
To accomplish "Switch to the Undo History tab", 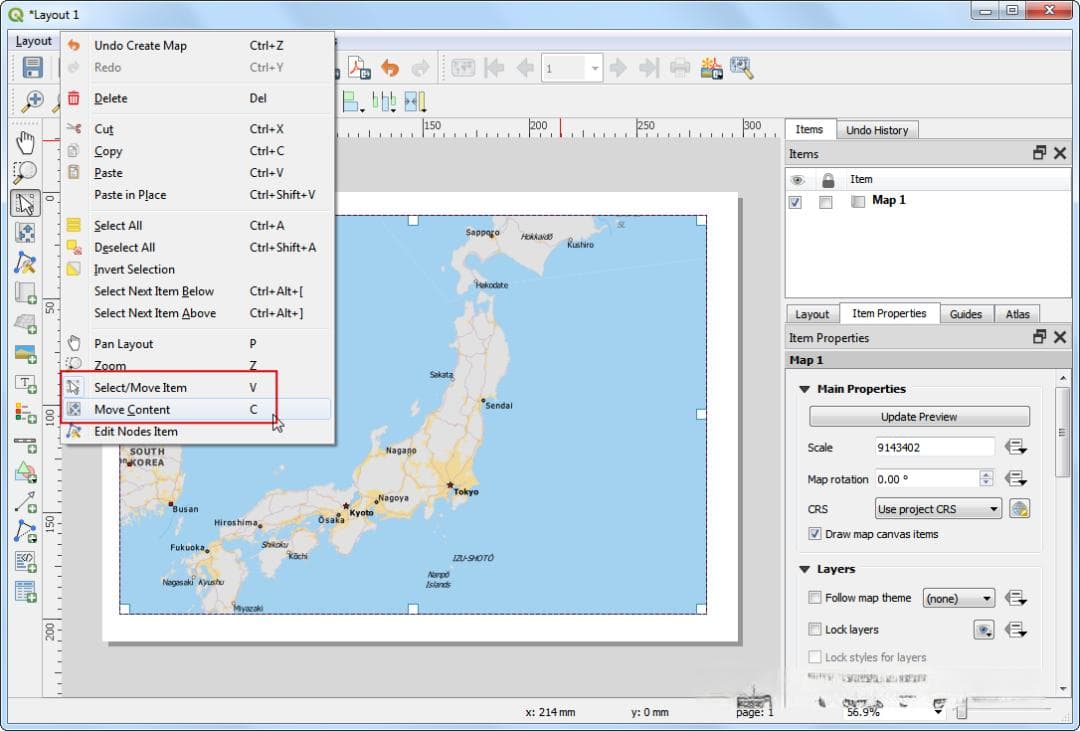I will tap(877, 130).
